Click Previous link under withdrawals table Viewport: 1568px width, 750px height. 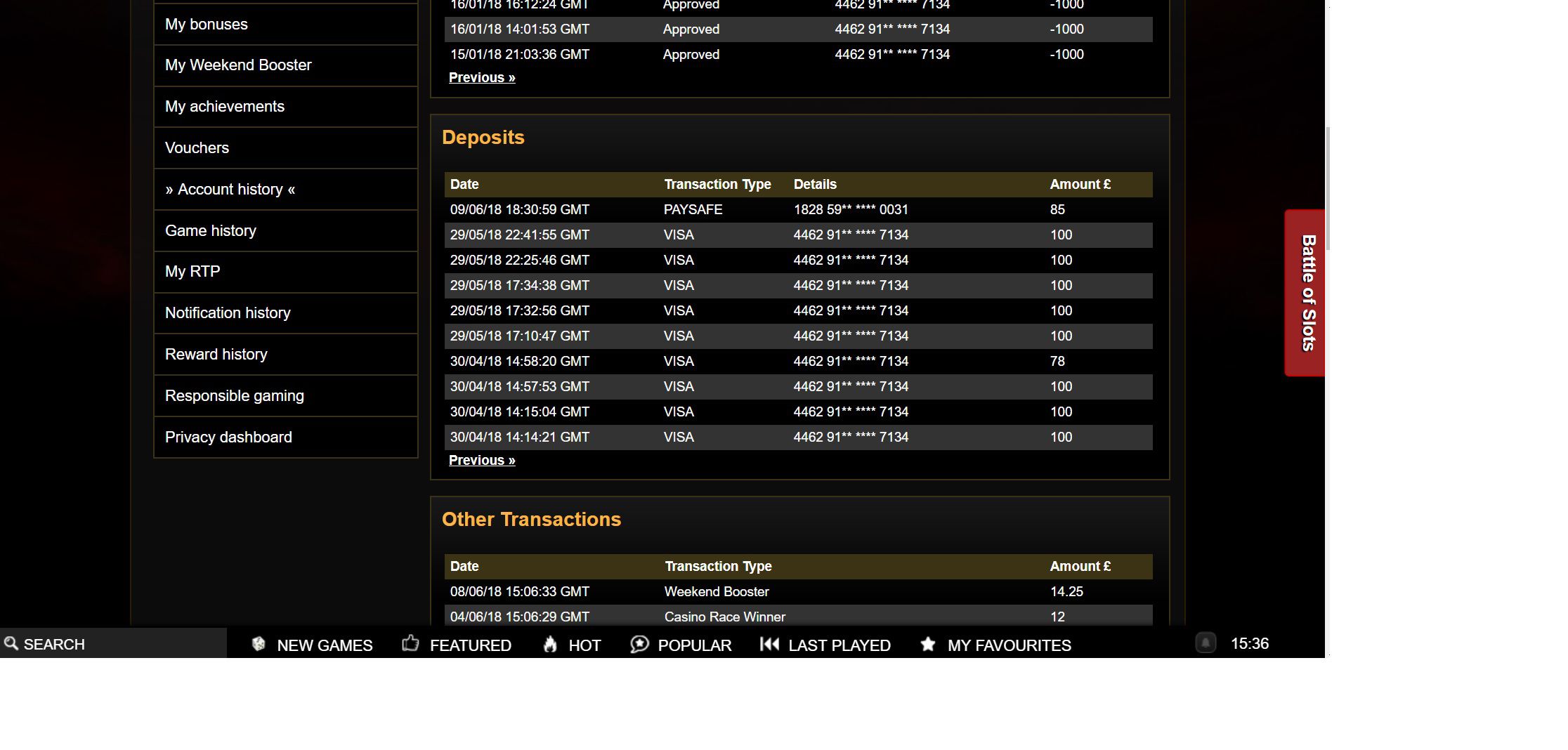coord(482,77)
